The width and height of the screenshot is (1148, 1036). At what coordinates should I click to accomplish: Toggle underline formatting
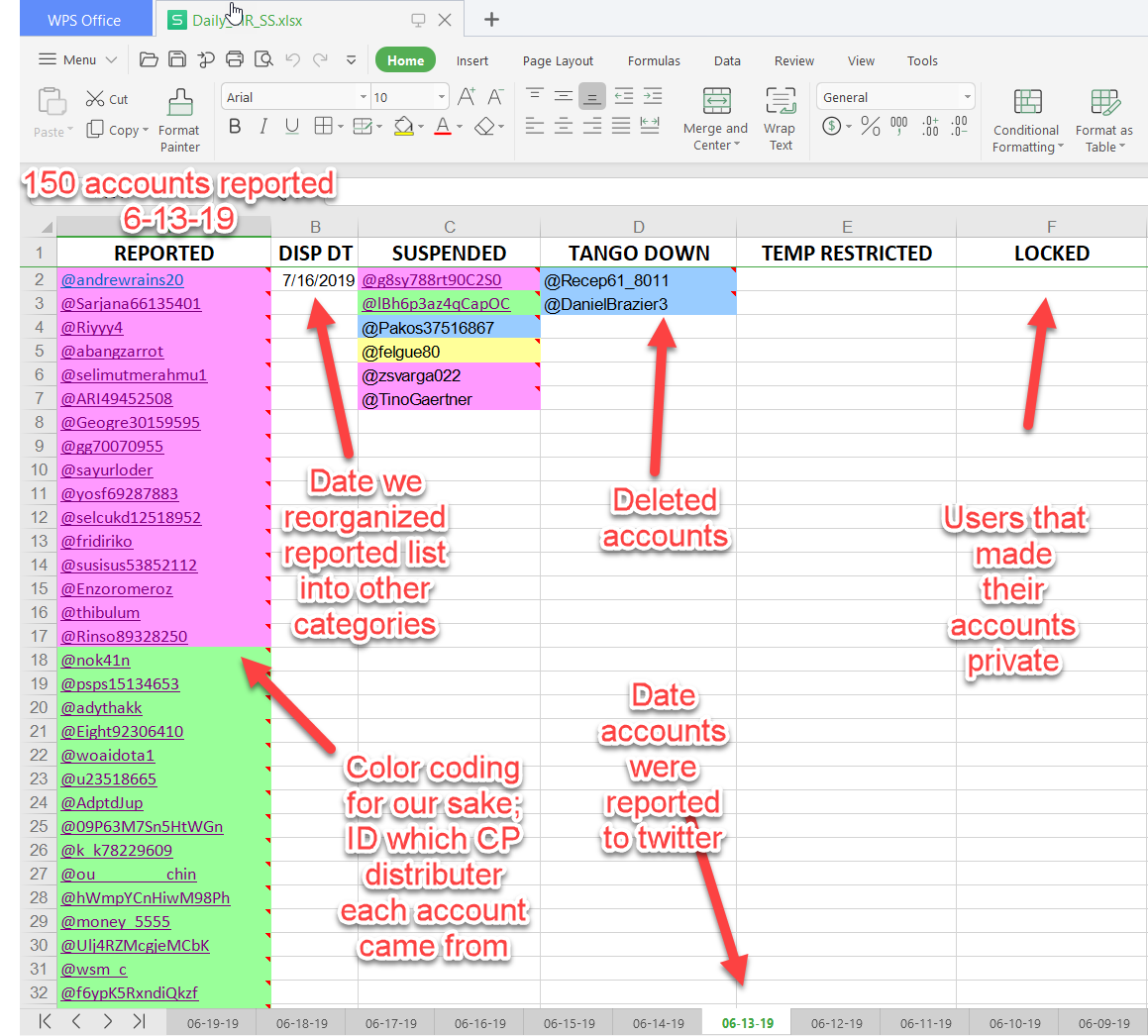pyautogui.click(x=292, y=126)
